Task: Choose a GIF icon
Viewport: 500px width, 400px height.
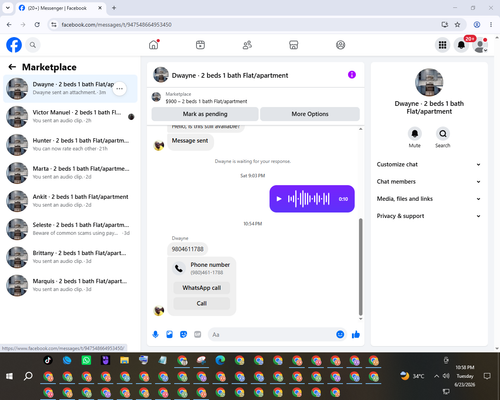Action: pos(198,334)
